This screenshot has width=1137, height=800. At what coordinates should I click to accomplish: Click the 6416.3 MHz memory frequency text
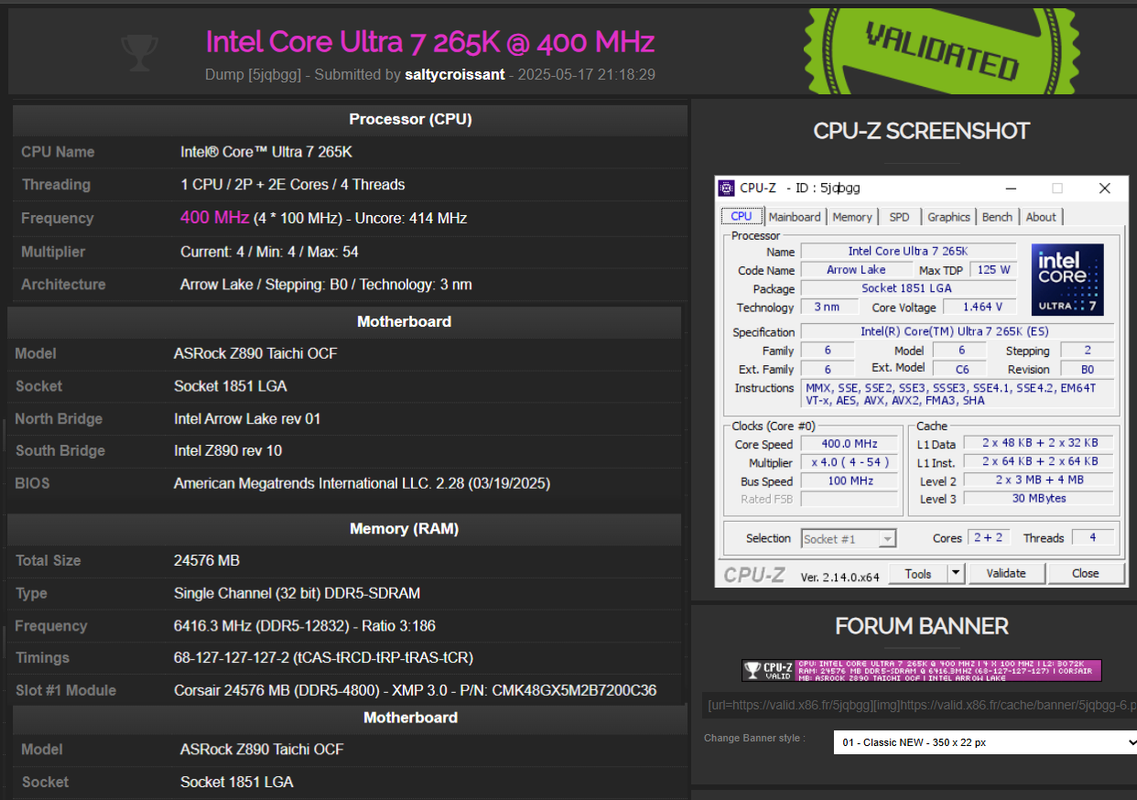click(305, 626)
